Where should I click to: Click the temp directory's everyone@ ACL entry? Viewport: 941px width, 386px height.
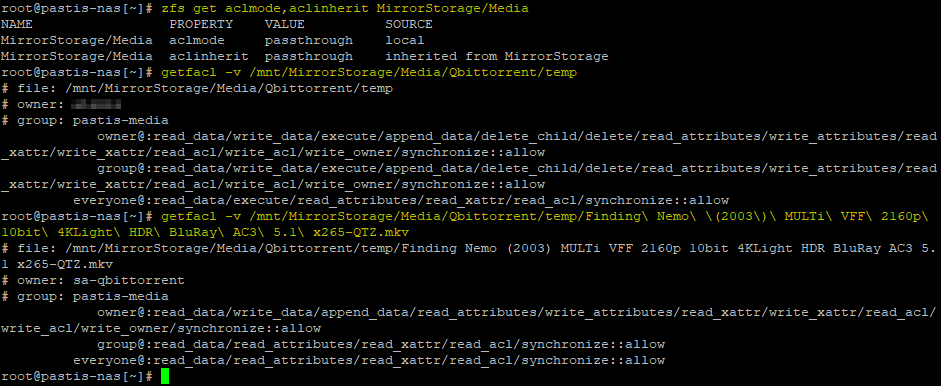click(401, 201)
